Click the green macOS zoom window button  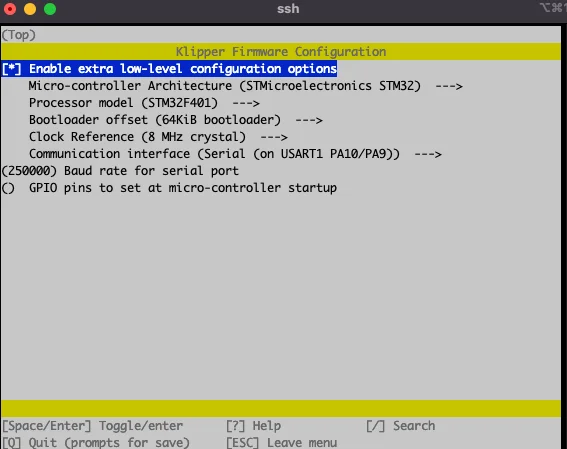point(50,9)
